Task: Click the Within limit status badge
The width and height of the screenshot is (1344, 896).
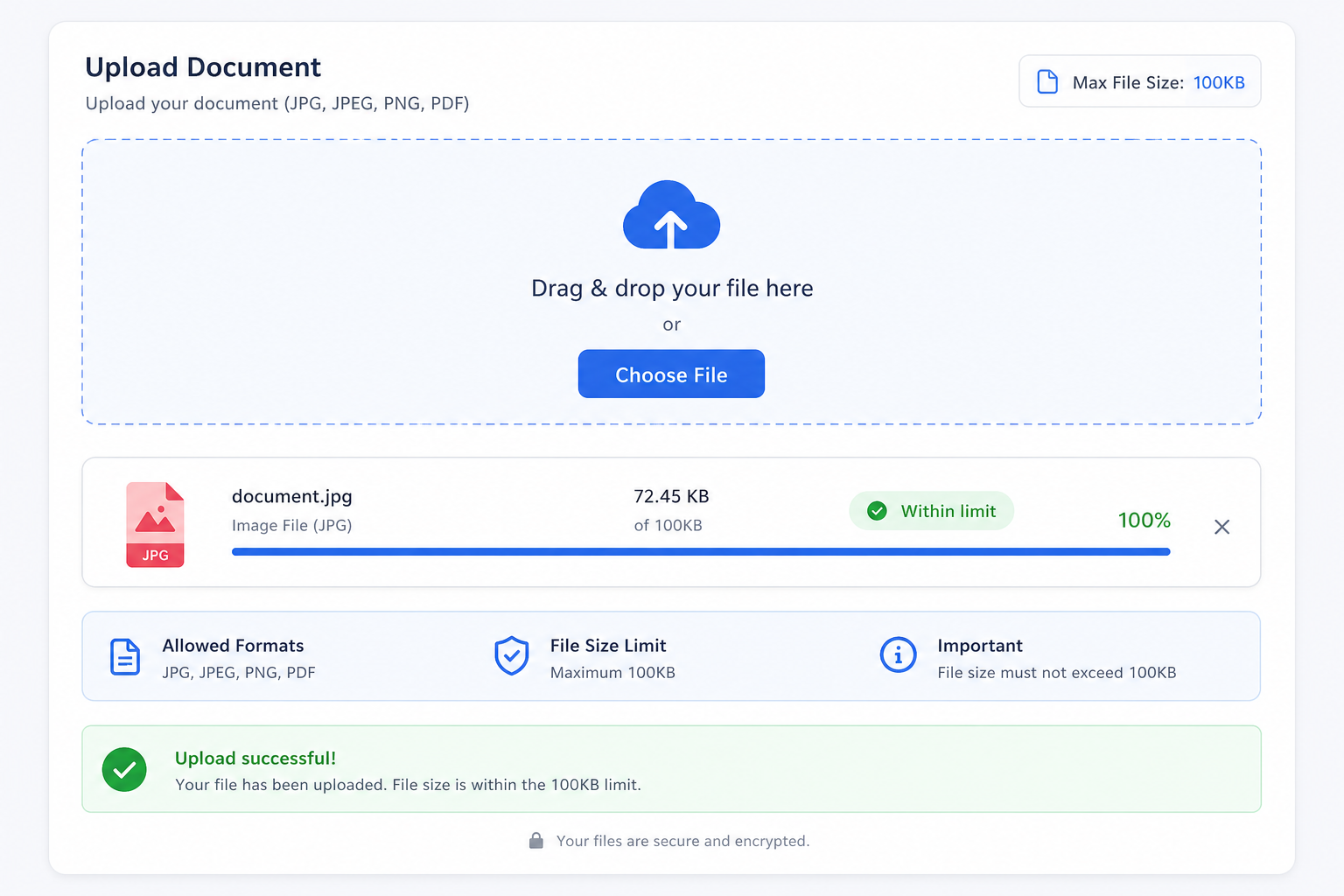Action: [x=931, y=511]
